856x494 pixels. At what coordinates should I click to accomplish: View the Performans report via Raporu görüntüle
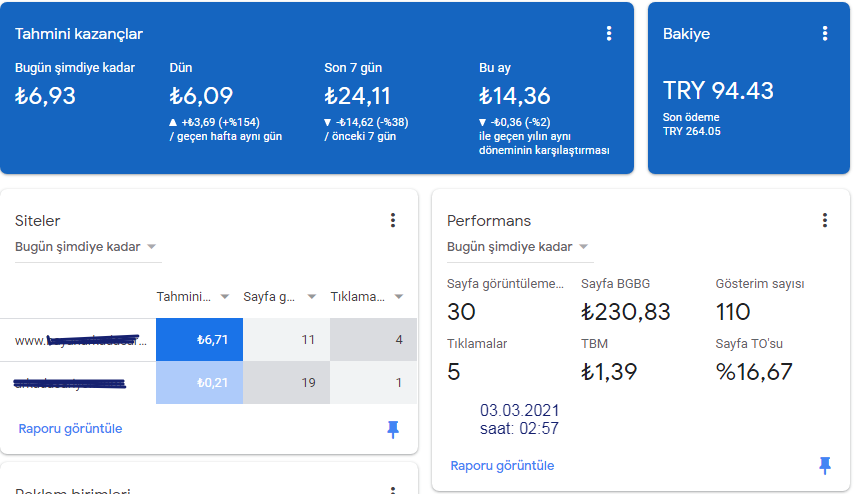[x=502, y=466]
